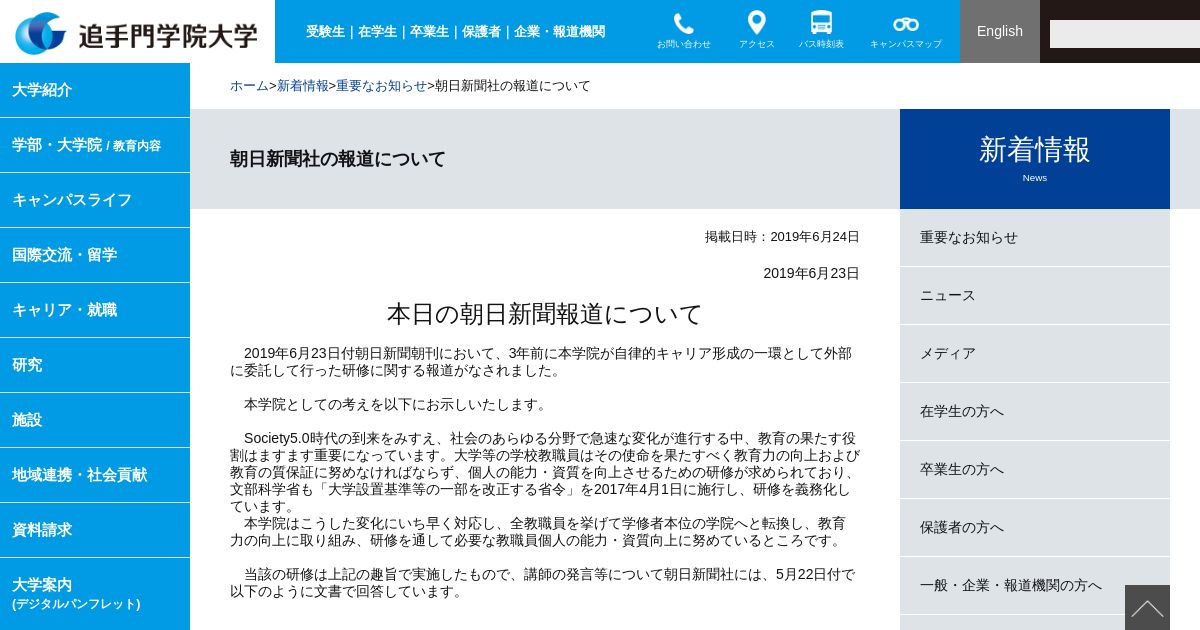Image resolution: width=1200 pixels, height=630 pixels.
Task: Open ニュース in the right news menu
Action: (x=1035, y=296)
